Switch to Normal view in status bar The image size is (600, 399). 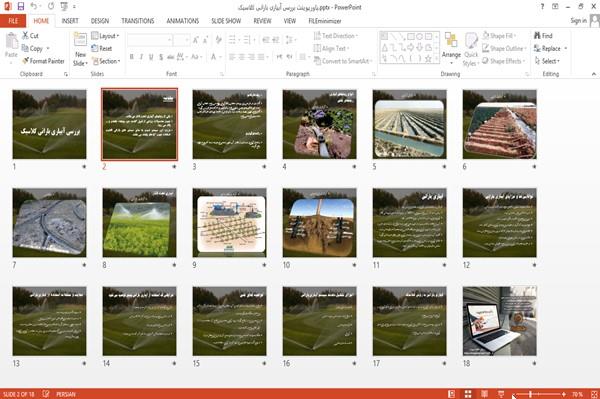point(452,394)
